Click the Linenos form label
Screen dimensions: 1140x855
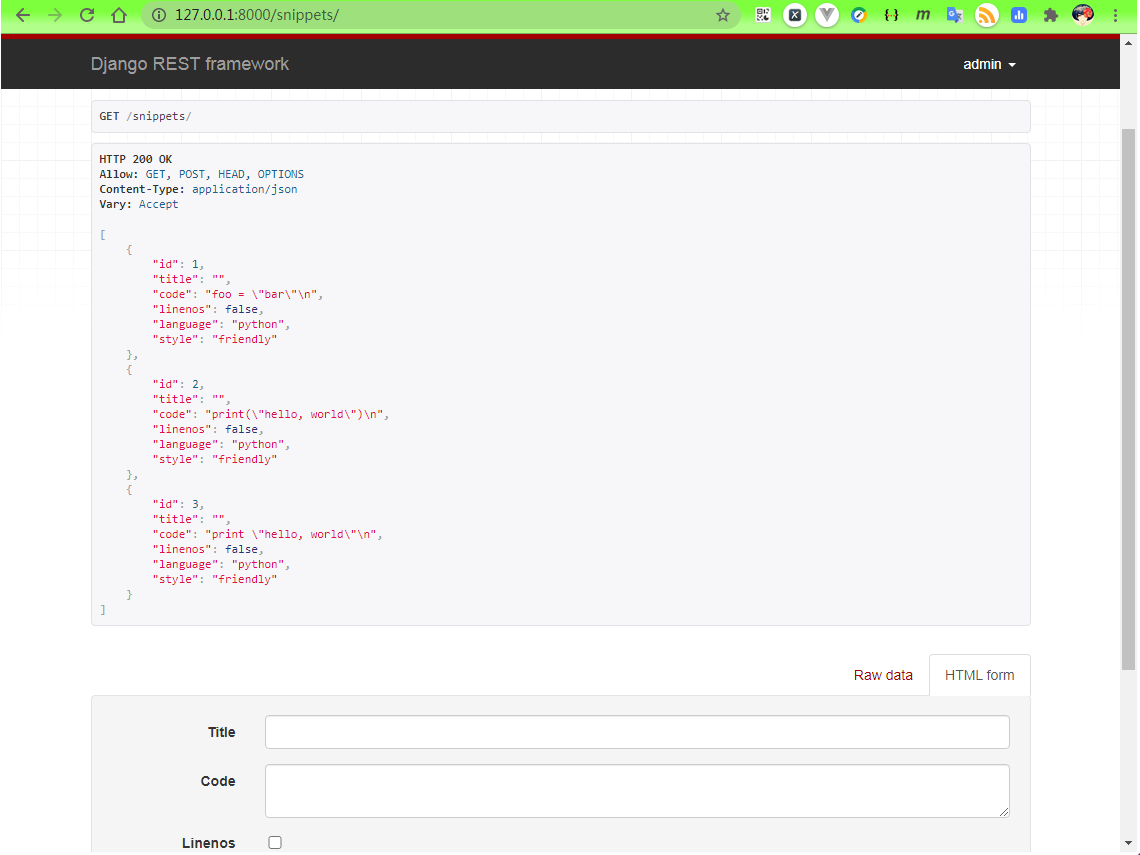(209, 843)
